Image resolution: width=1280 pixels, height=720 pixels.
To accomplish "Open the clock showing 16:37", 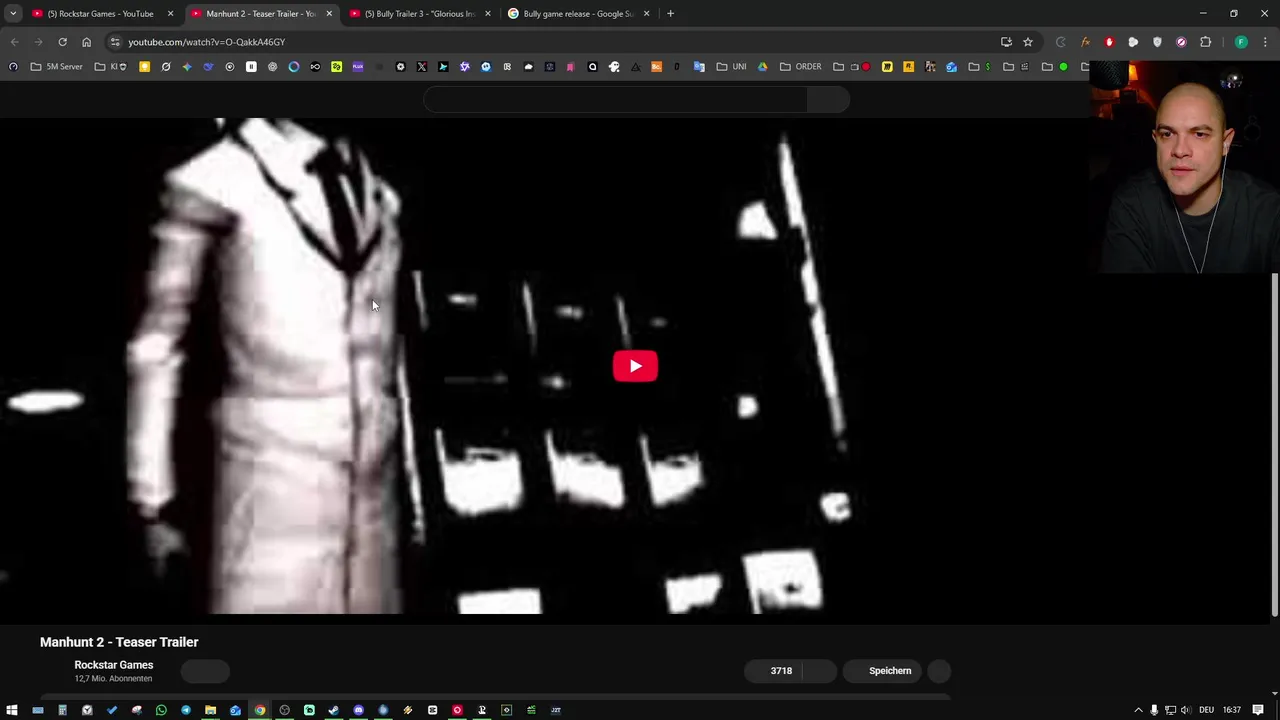I will point(1232,710).
